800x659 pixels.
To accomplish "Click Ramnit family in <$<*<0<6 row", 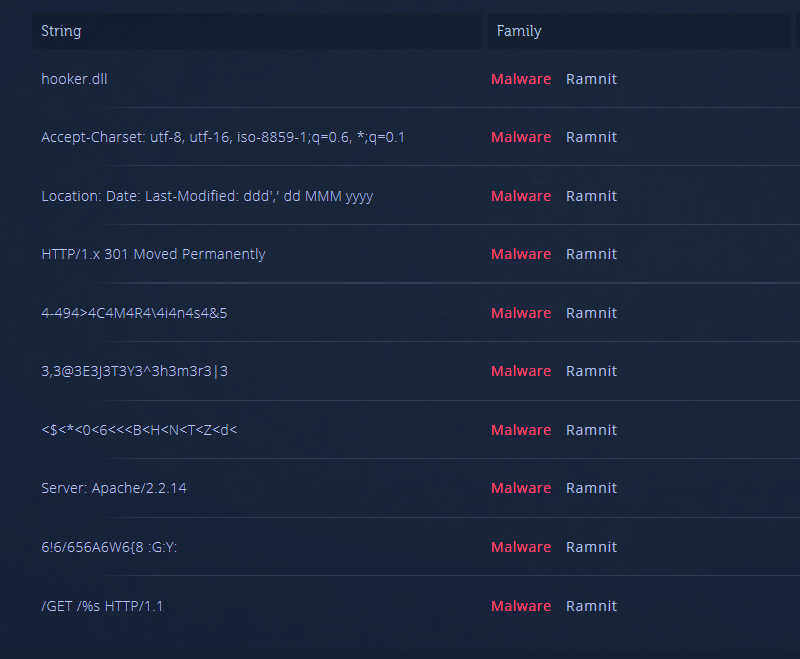I will tap(591, 430).
